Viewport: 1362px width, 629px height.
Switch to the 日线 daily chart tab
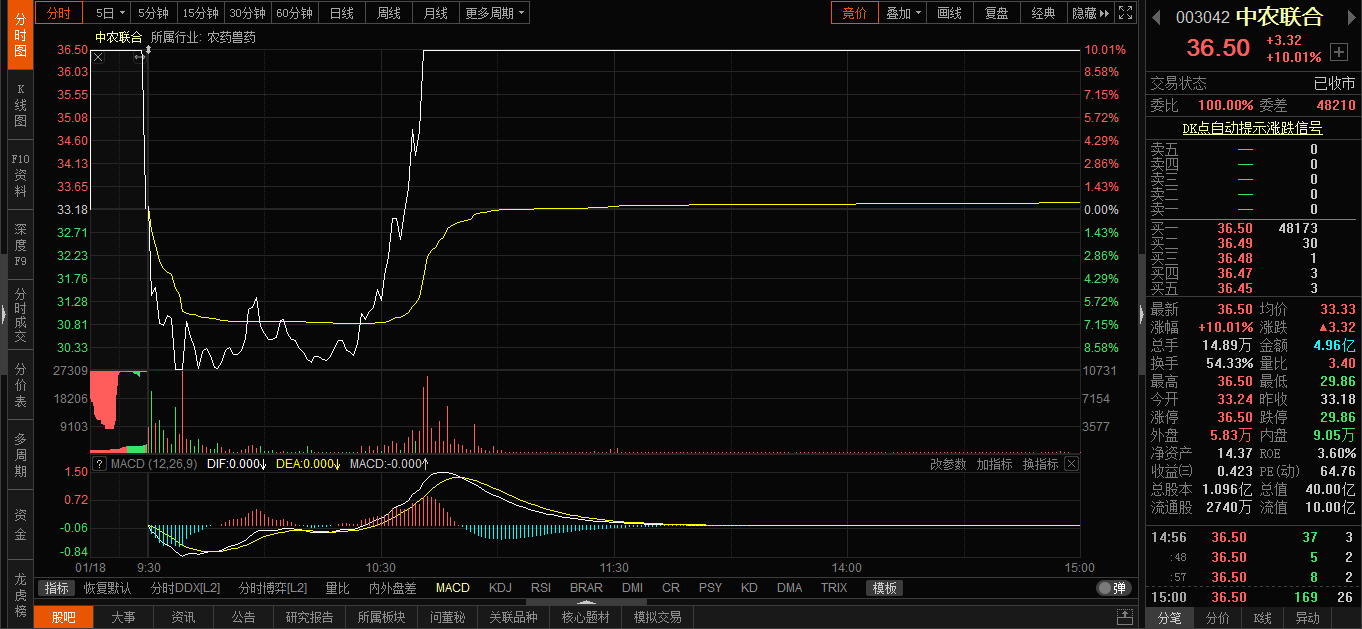[342, 13]
